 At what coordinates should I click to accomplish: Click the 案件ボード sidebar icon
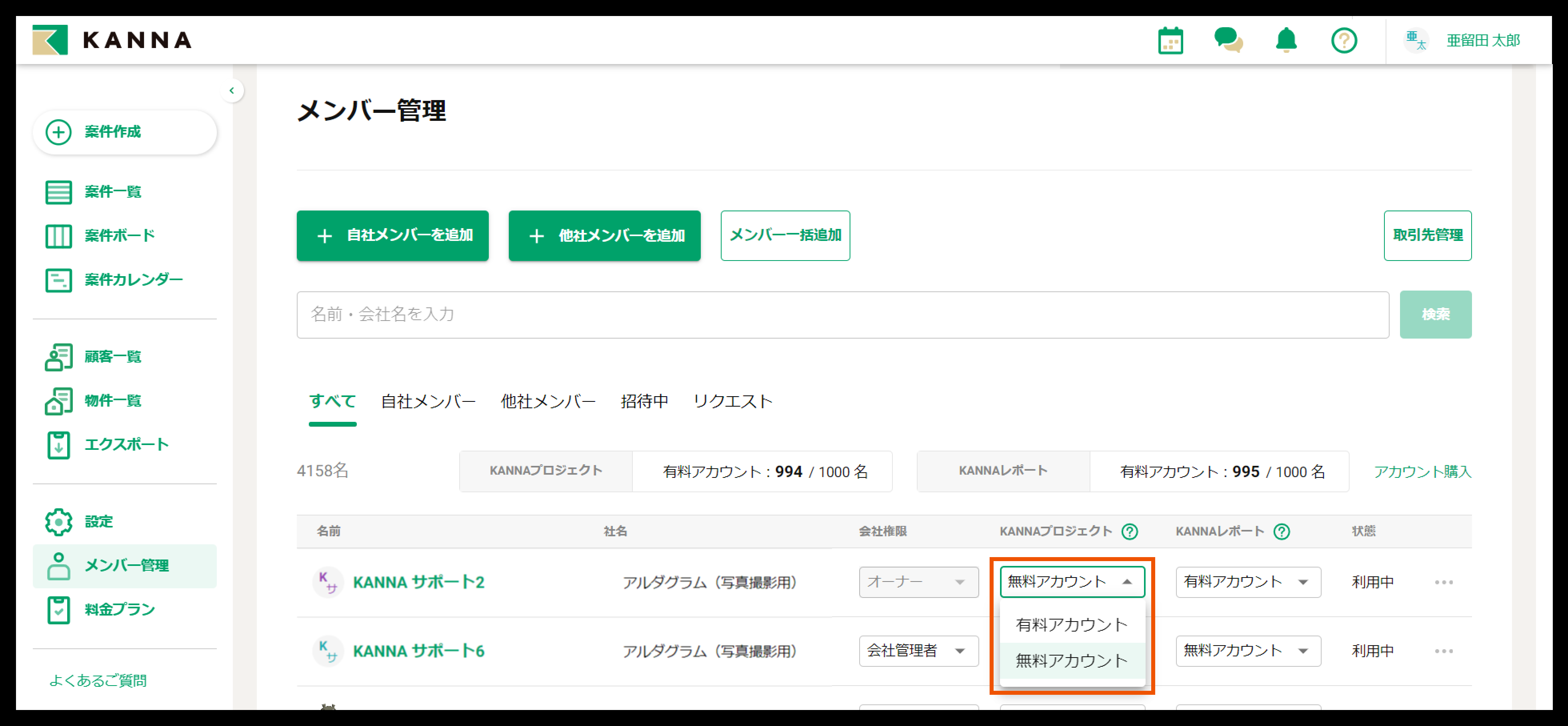[x=58, y=236]
